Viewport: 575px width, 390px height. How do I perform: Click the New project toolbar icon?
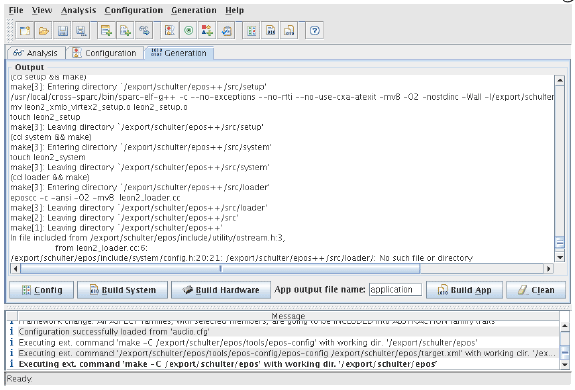click(x=25, y=31)
